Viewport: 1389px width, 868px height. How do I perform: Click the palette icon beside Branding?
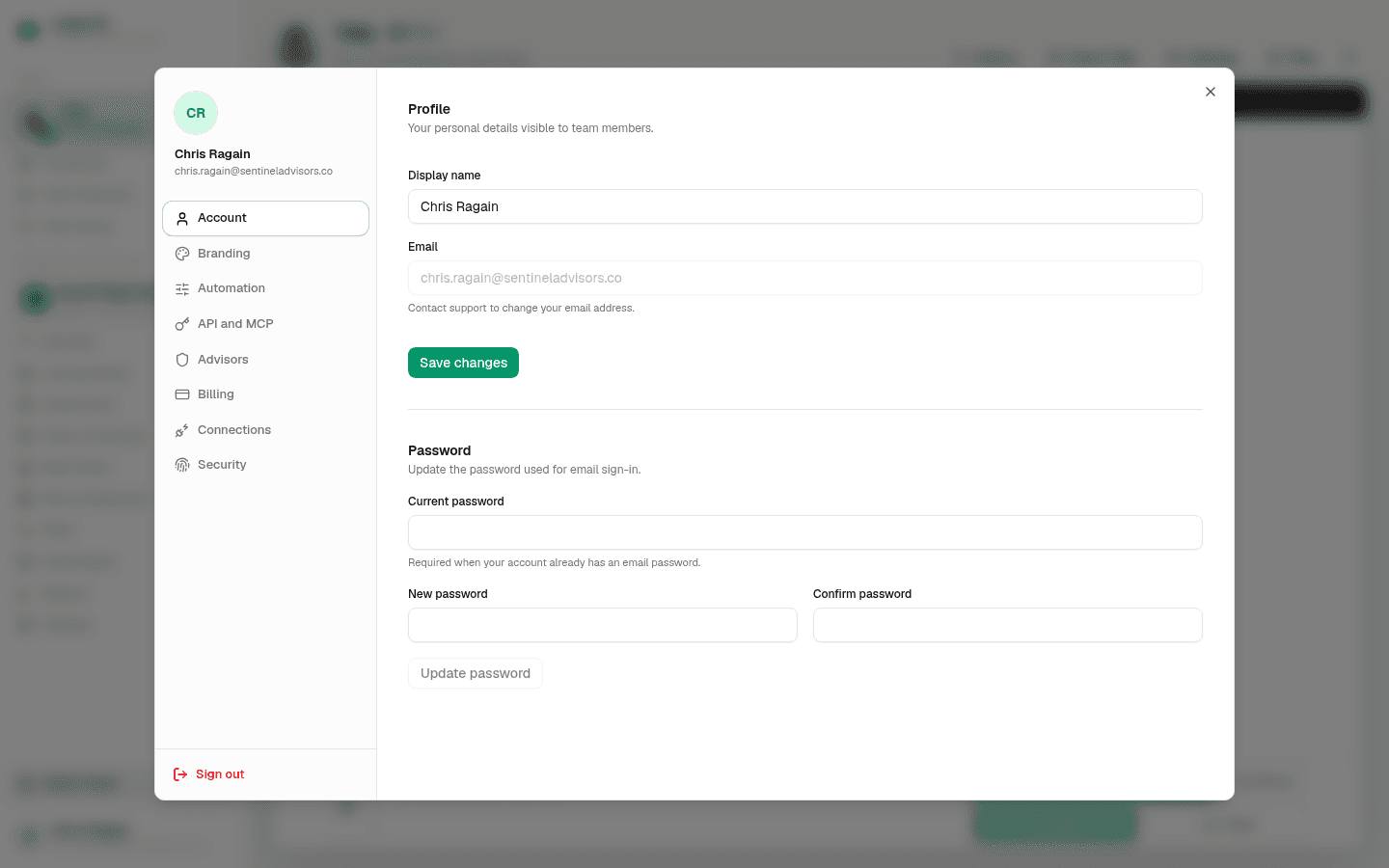(x=182, y=254)
